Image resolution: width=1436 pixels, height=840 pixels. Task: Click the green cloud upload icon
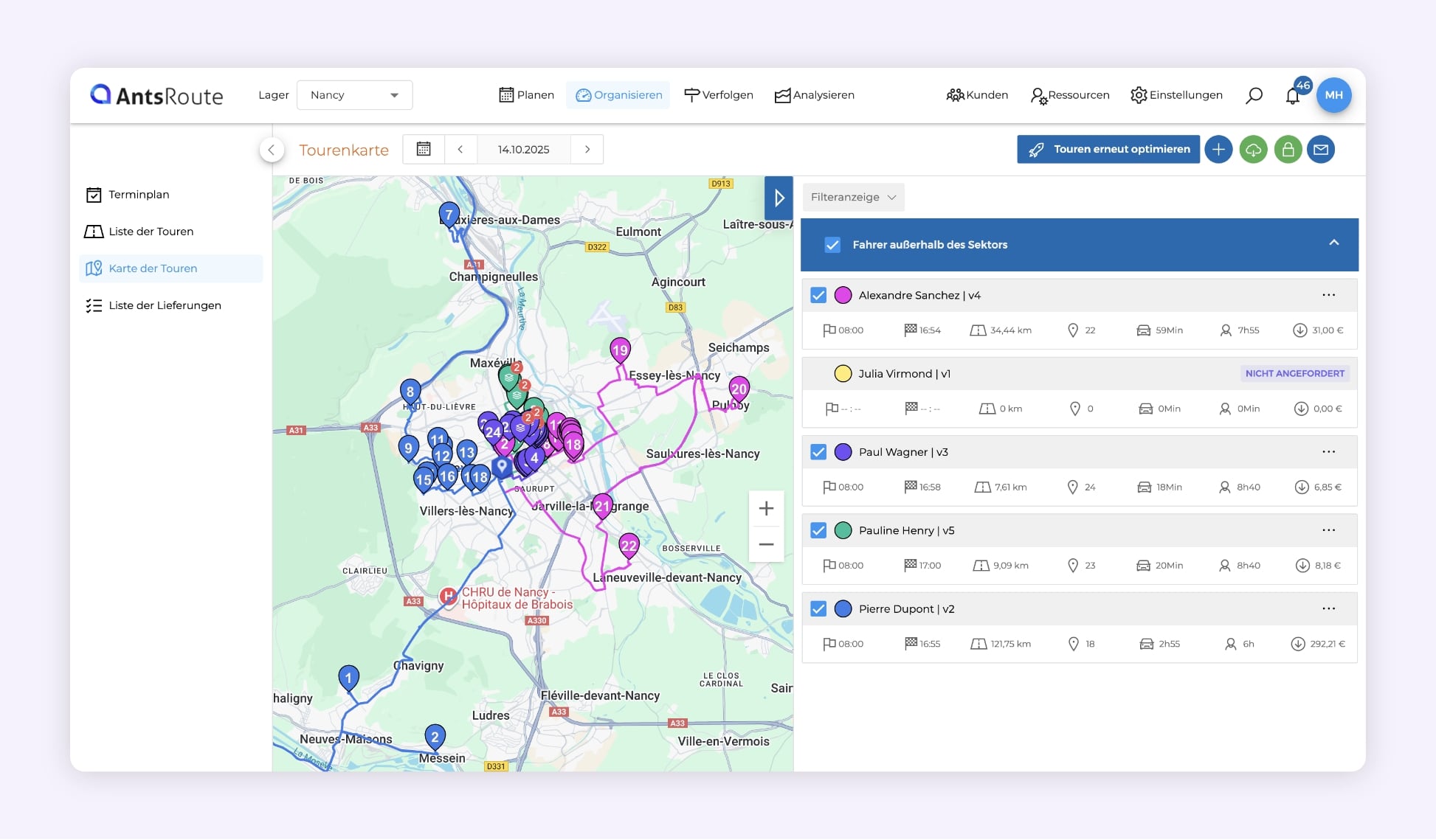pos(1253,150)
